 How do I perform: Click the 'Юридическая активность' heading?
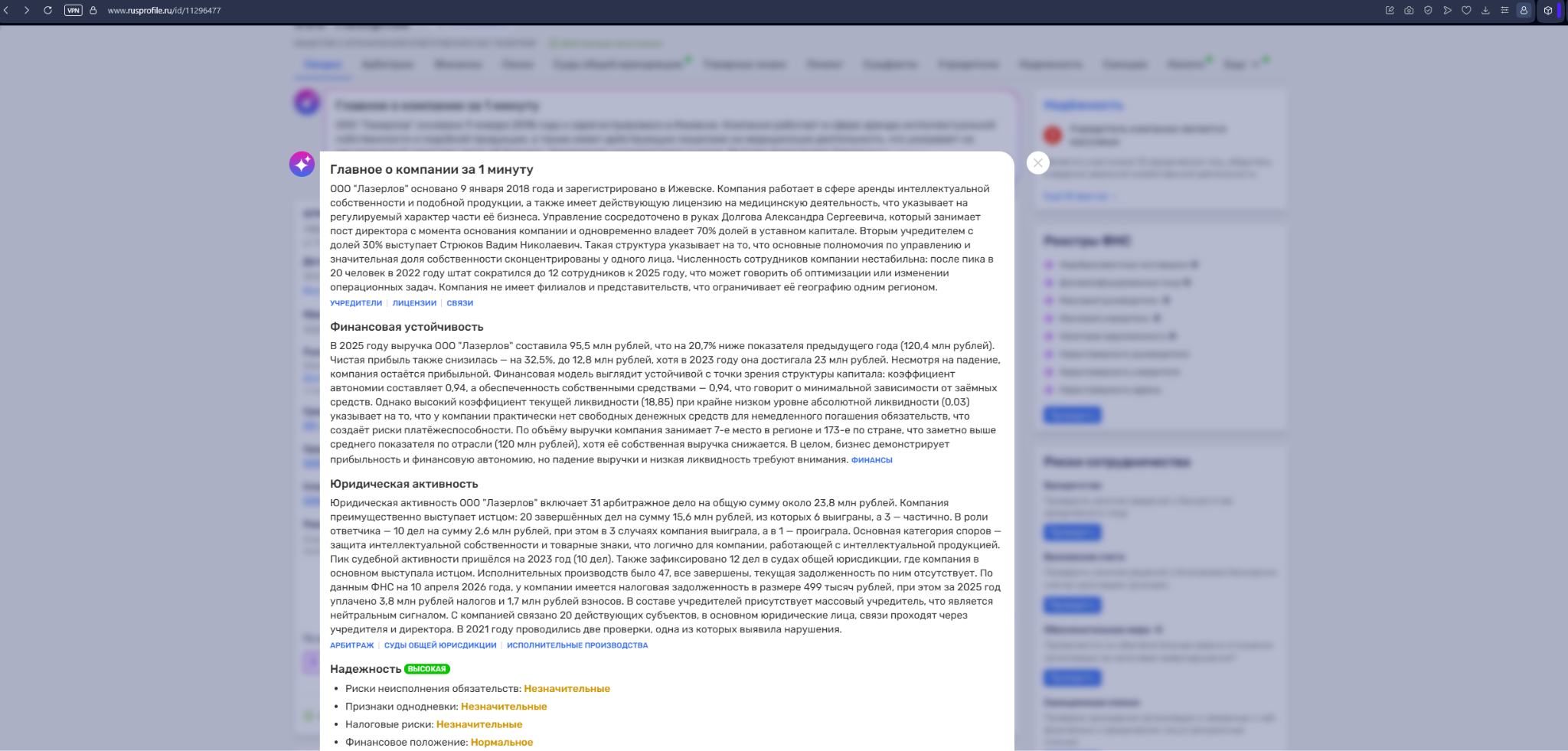click(404, 484)
